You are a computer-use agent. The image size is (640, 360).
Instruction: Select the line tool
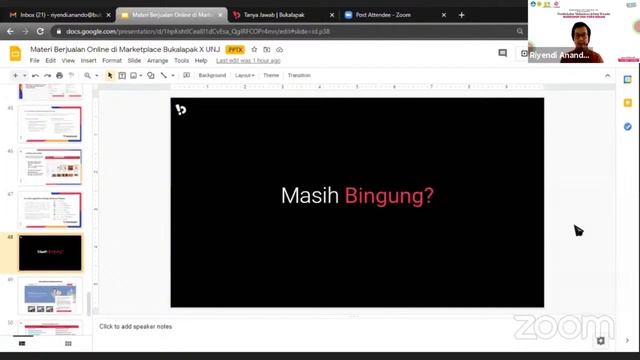(164, 76)
